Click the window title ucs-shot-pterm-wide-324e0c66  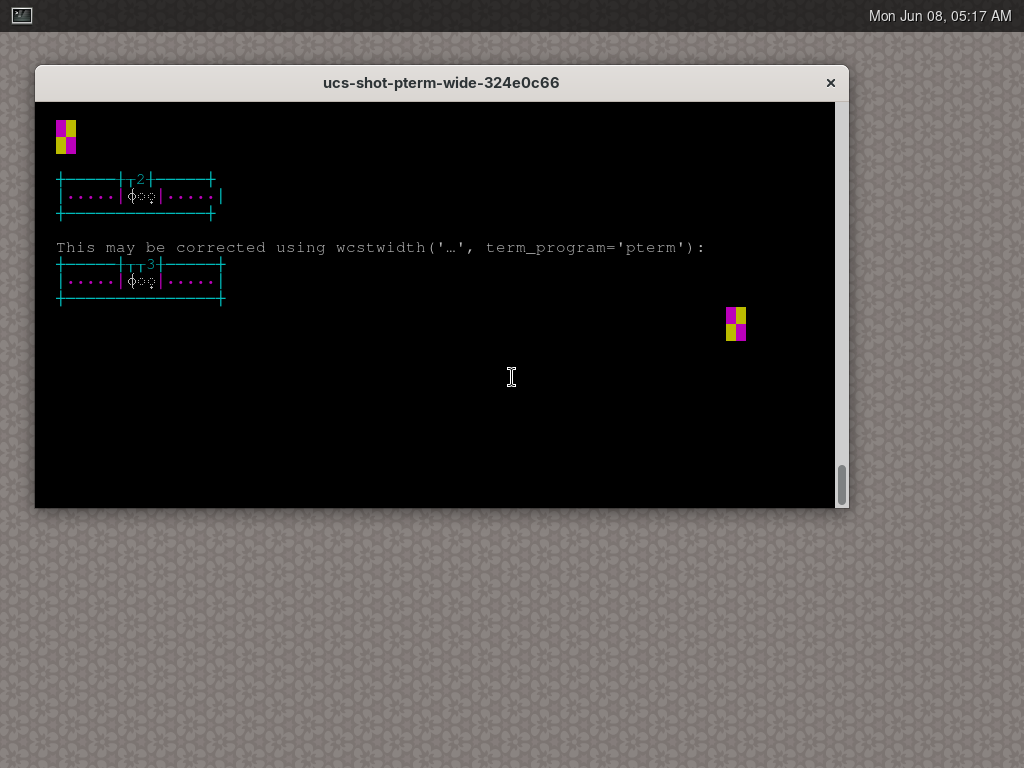pyautogui.click(x=441, y=83)
